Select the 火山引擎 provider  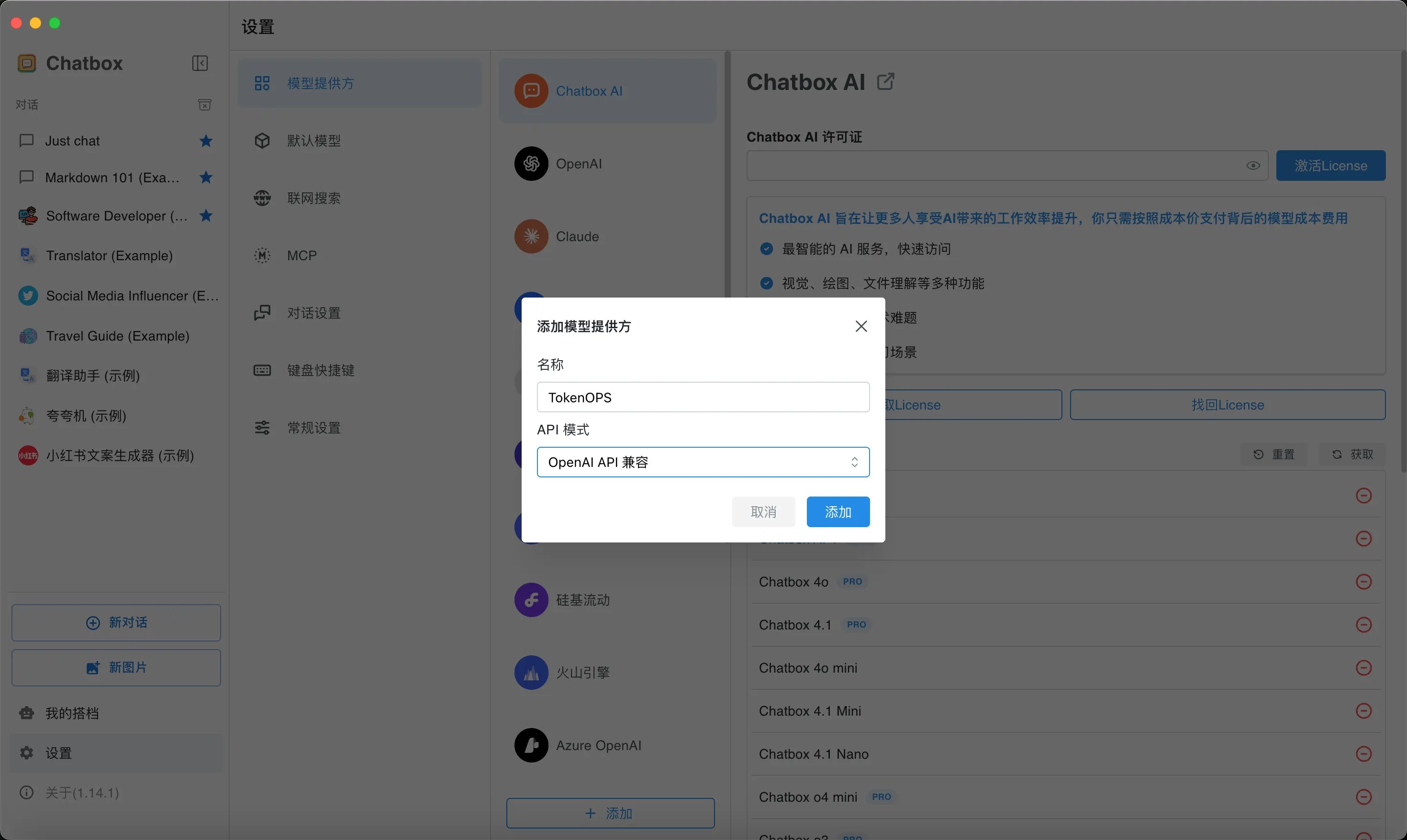click(x=607, y=673)
